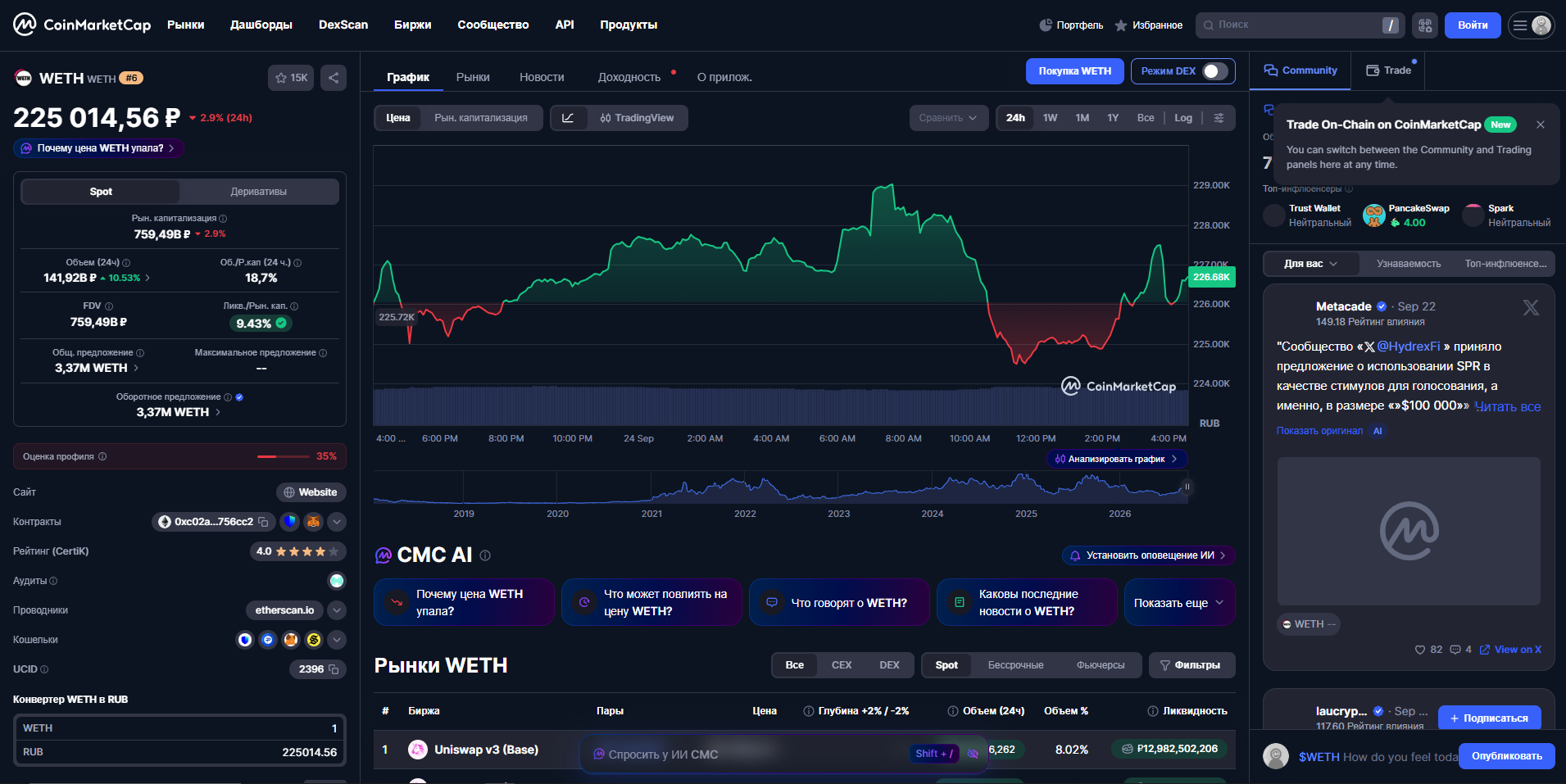This screenshot has width=1566, height=784.
Task: Copy the UCID 2396 value
Action: pos(334,669)
